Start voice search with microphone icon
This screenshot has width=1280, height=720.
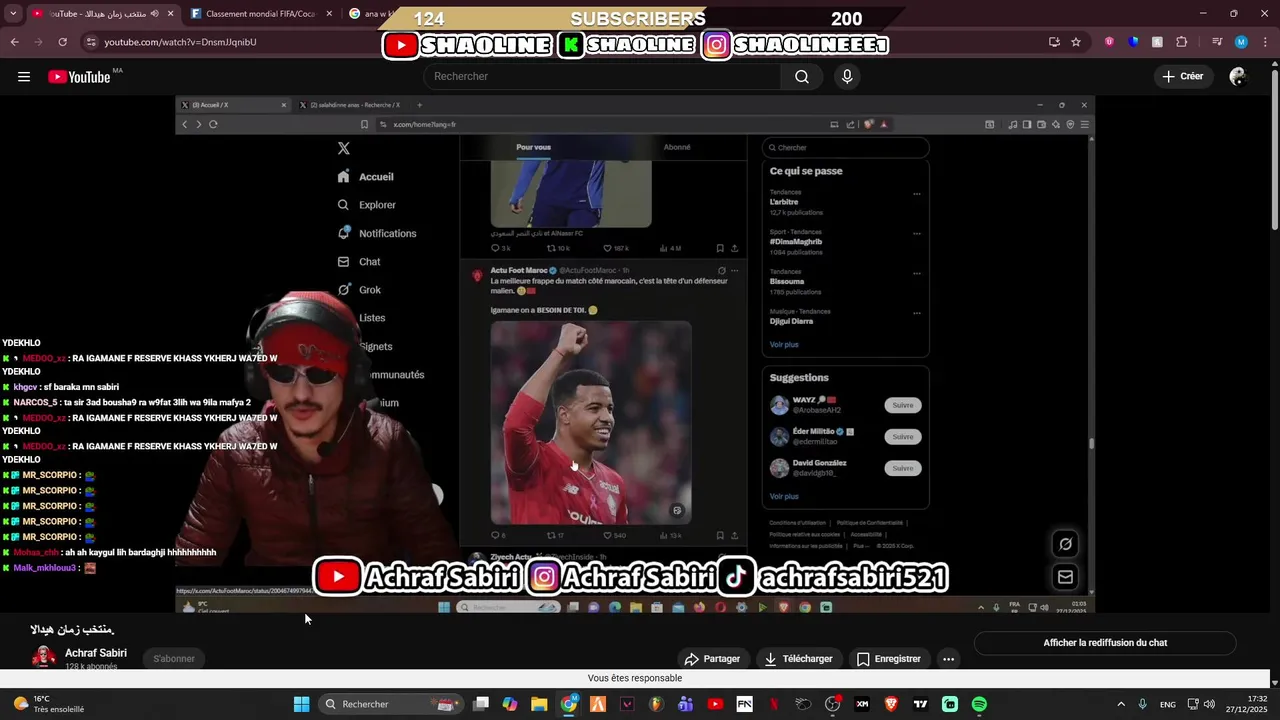(x=847, y=76)
